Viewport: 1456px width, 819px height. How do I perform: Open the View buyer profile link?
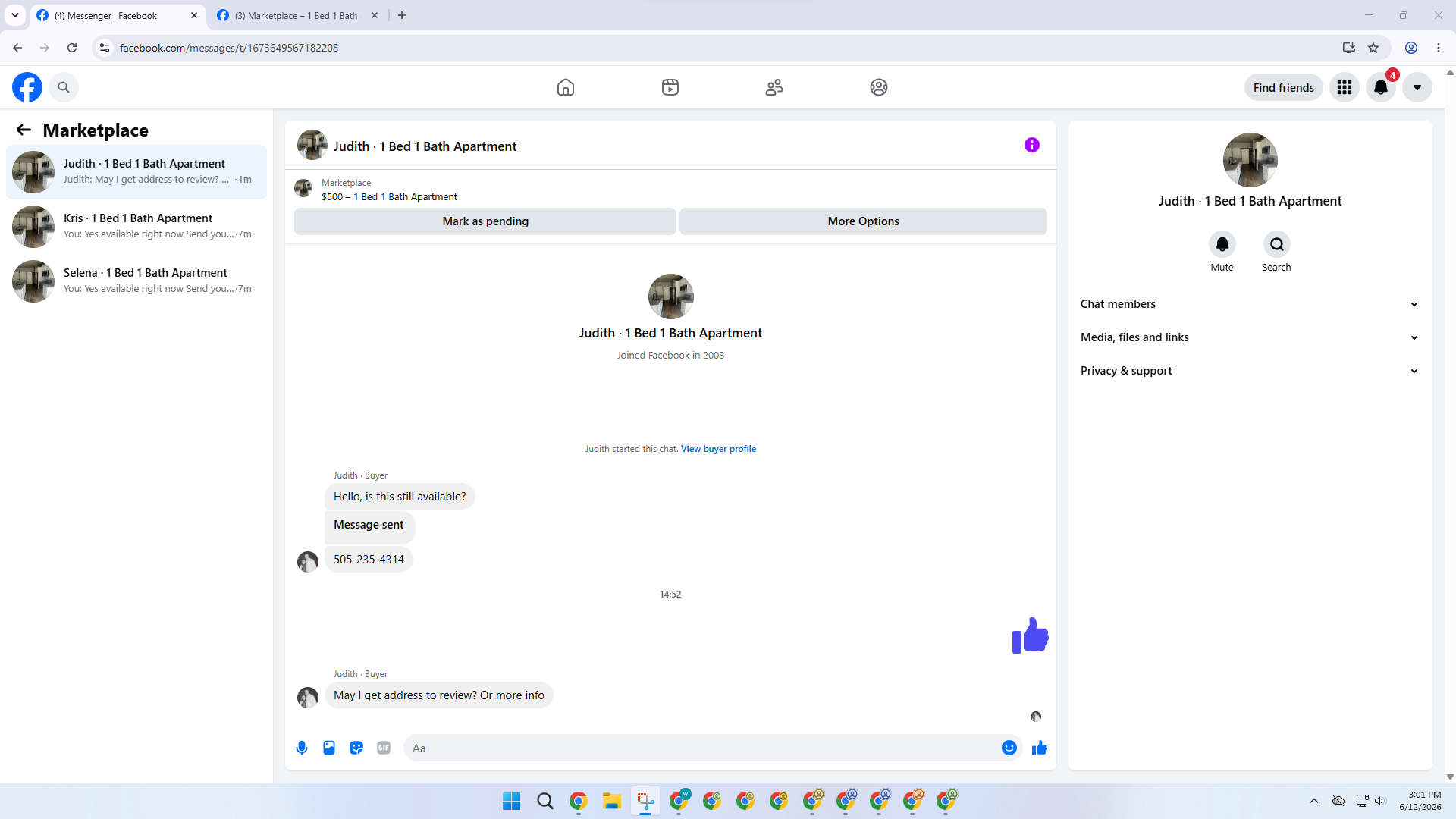[x=718, y=449]
